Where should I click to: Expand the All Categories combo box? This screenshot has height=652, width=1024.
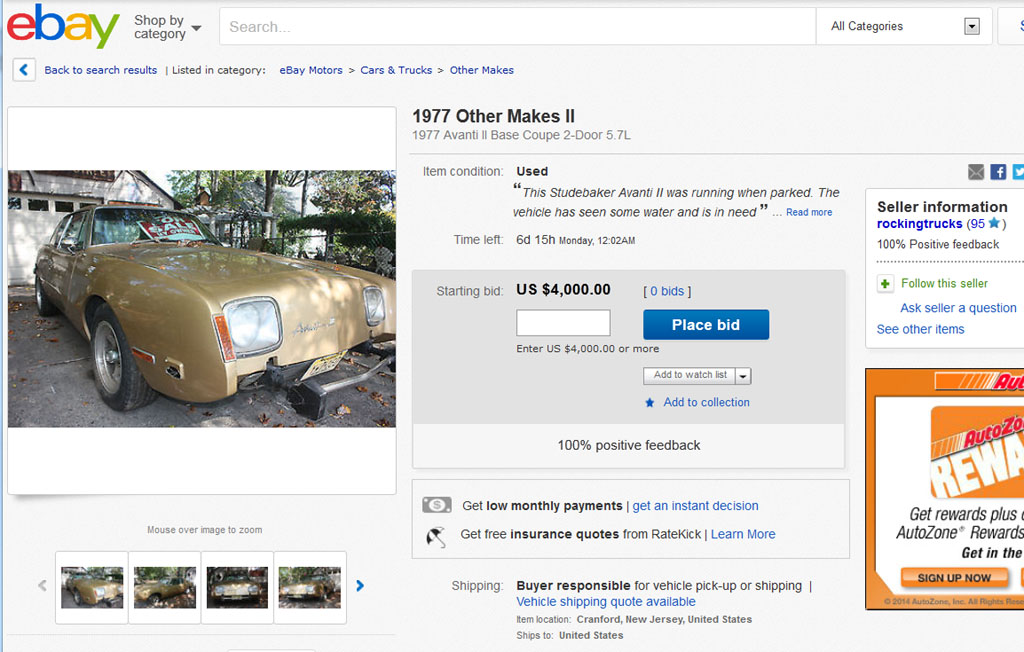tap(971, 27)
